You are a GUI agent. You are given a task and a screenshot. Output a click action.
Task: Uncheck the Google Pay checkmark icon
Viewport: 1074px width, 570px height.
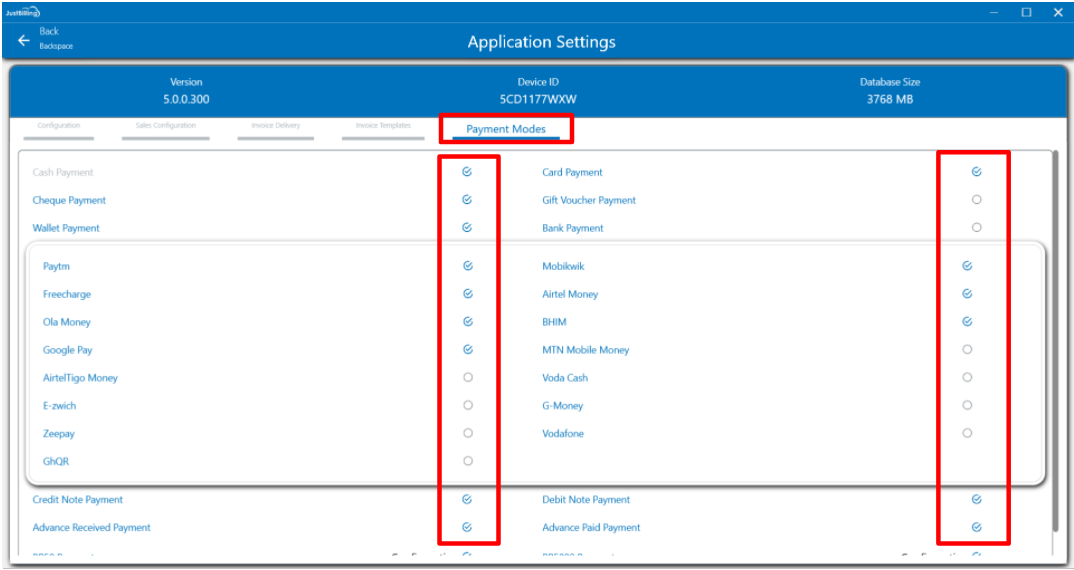click(467, 350)
